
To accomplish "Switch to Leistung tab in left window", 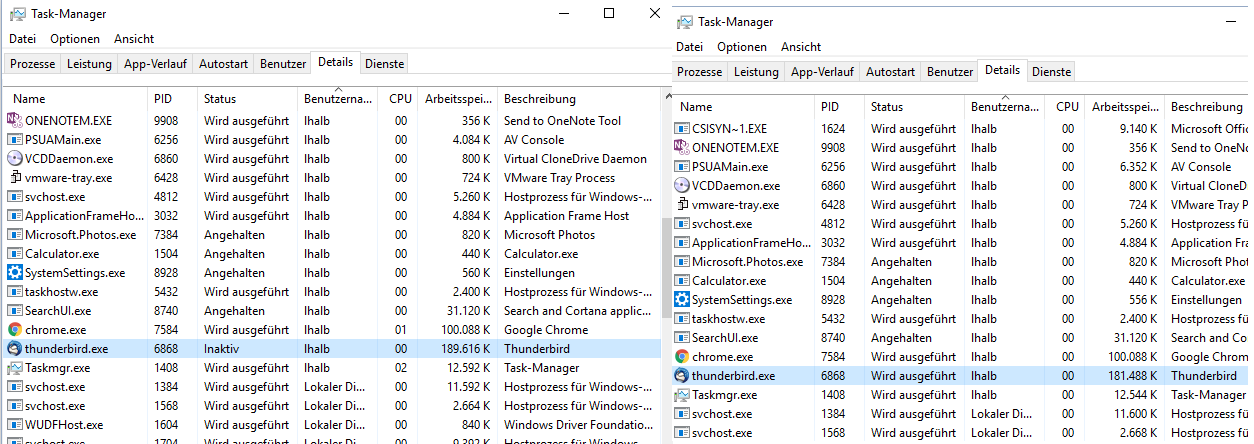I will tap(89, 63).
